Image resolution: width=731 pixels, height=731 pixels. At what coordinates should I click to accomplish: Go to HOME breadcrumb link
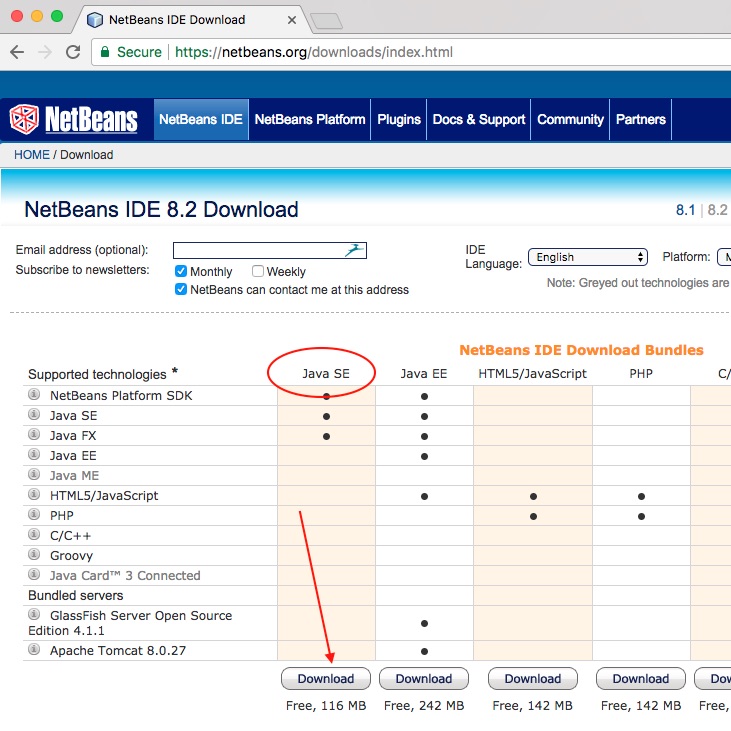(x=32, y=155)
